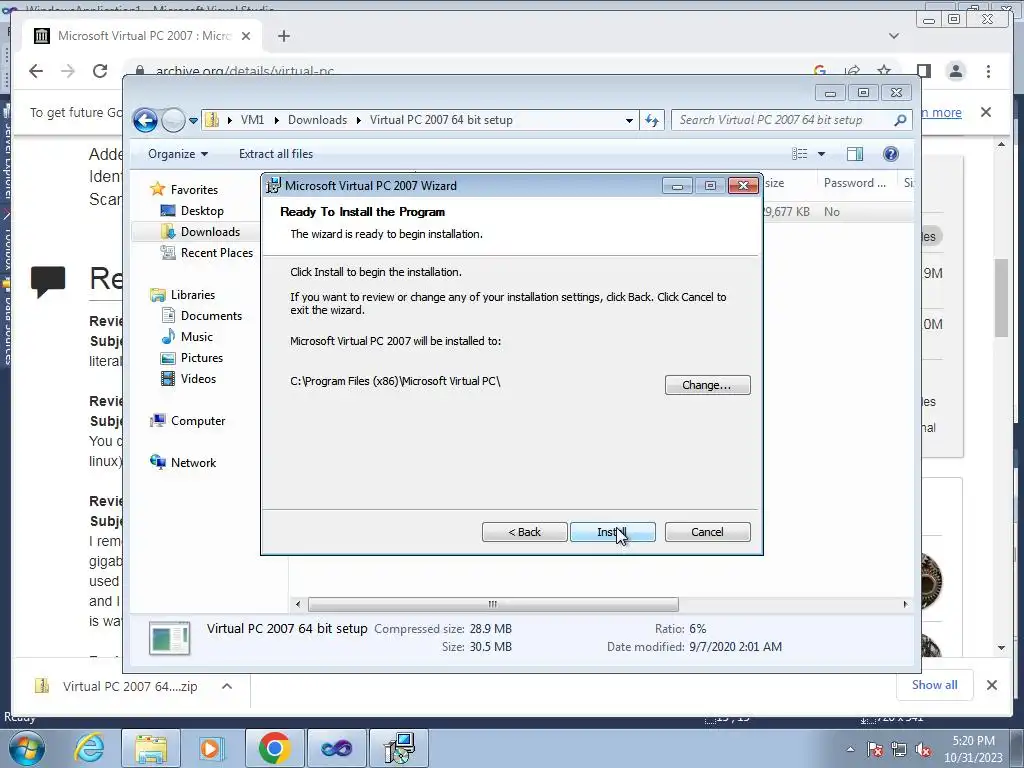
Task: Open recent locations dropdown in Explorer
Action: click(x=193, y=121)
